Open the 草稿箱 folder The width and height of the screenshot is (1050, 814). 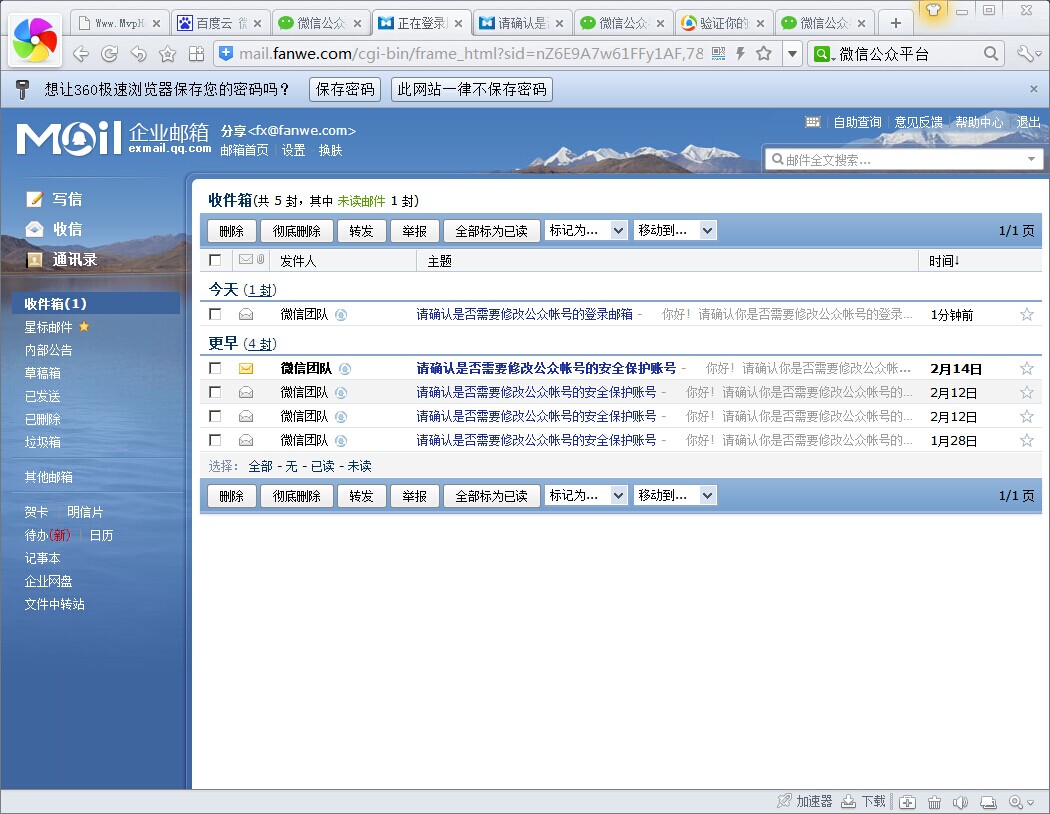(x=43, y=373)
